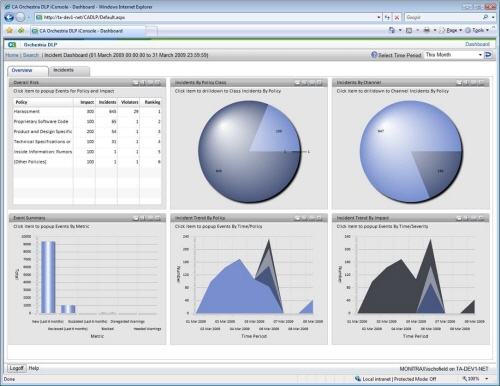Click rightmost header icon of Incident Trend By Impact
500x386 pixels.
coord(481,218)
